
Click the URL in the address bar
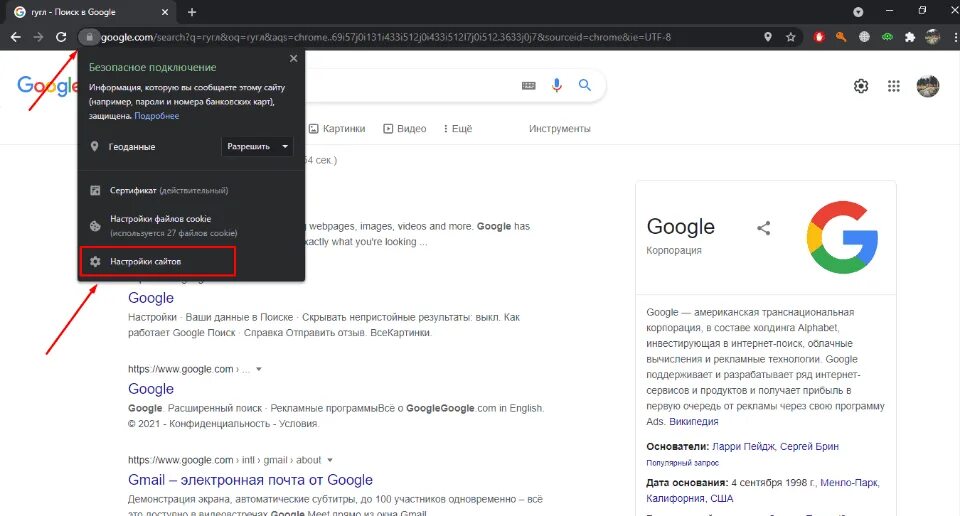point(386,37)
